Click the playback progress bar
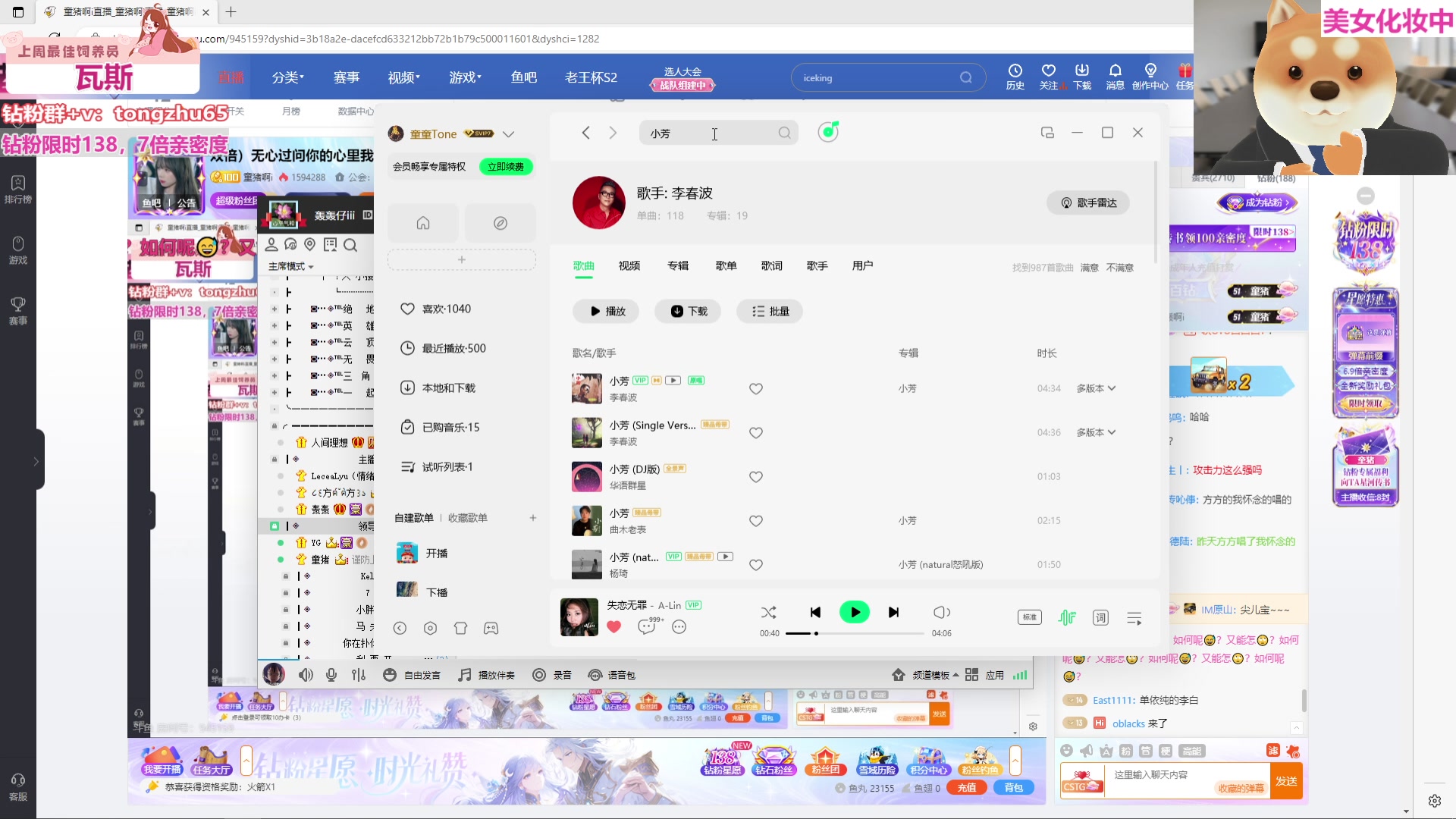 pos(855,633)
